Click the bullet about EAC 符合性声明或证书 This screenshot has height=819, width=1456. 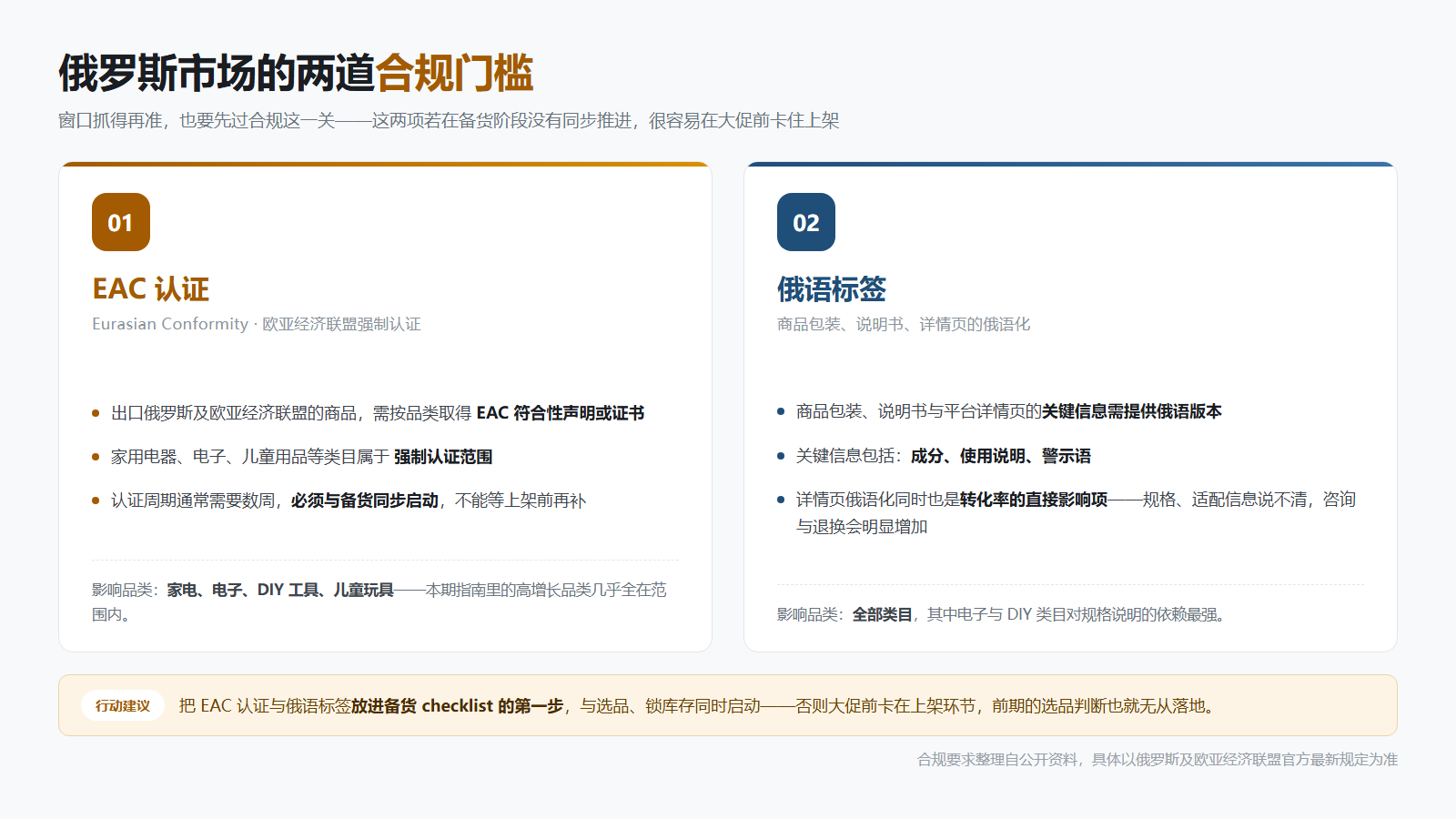369,413
